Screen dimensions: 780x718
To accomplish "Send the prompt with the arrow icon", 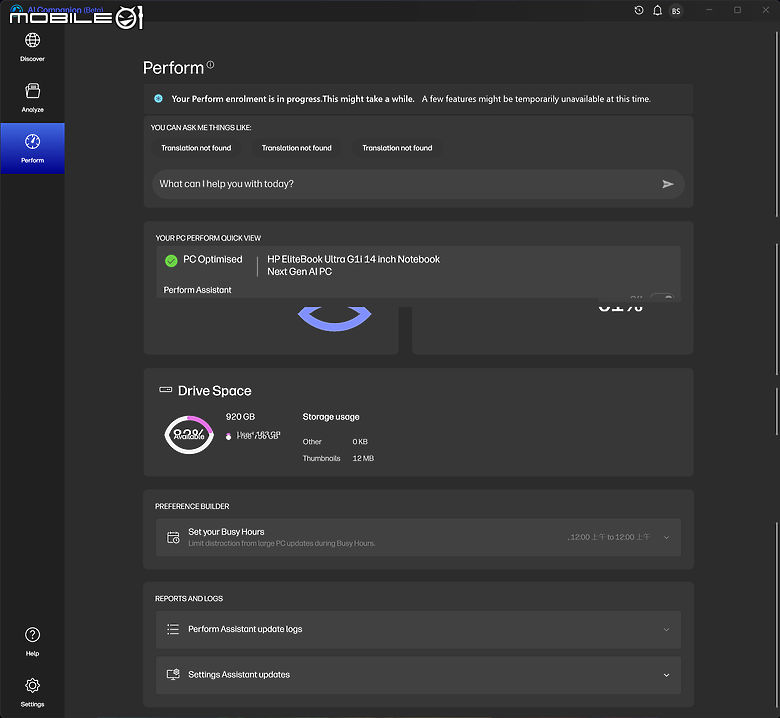I will (x=668, y=184).
